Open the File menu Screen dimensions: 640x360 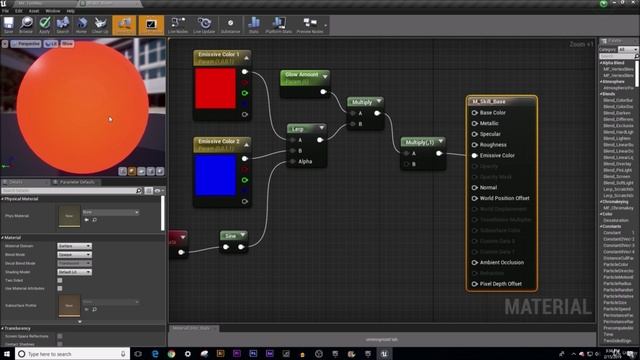click(x=5, y=11)
